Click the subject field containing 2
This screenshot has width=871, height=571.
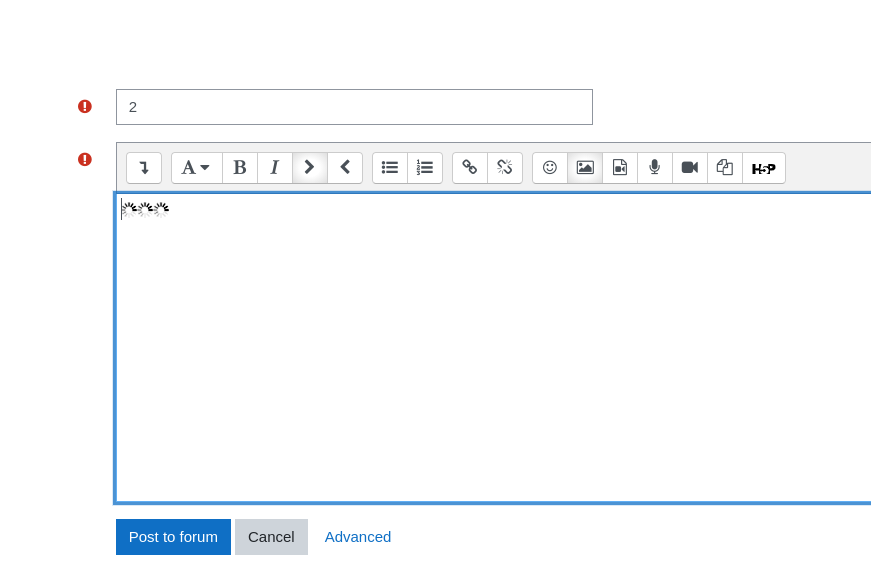pos(354,107)
